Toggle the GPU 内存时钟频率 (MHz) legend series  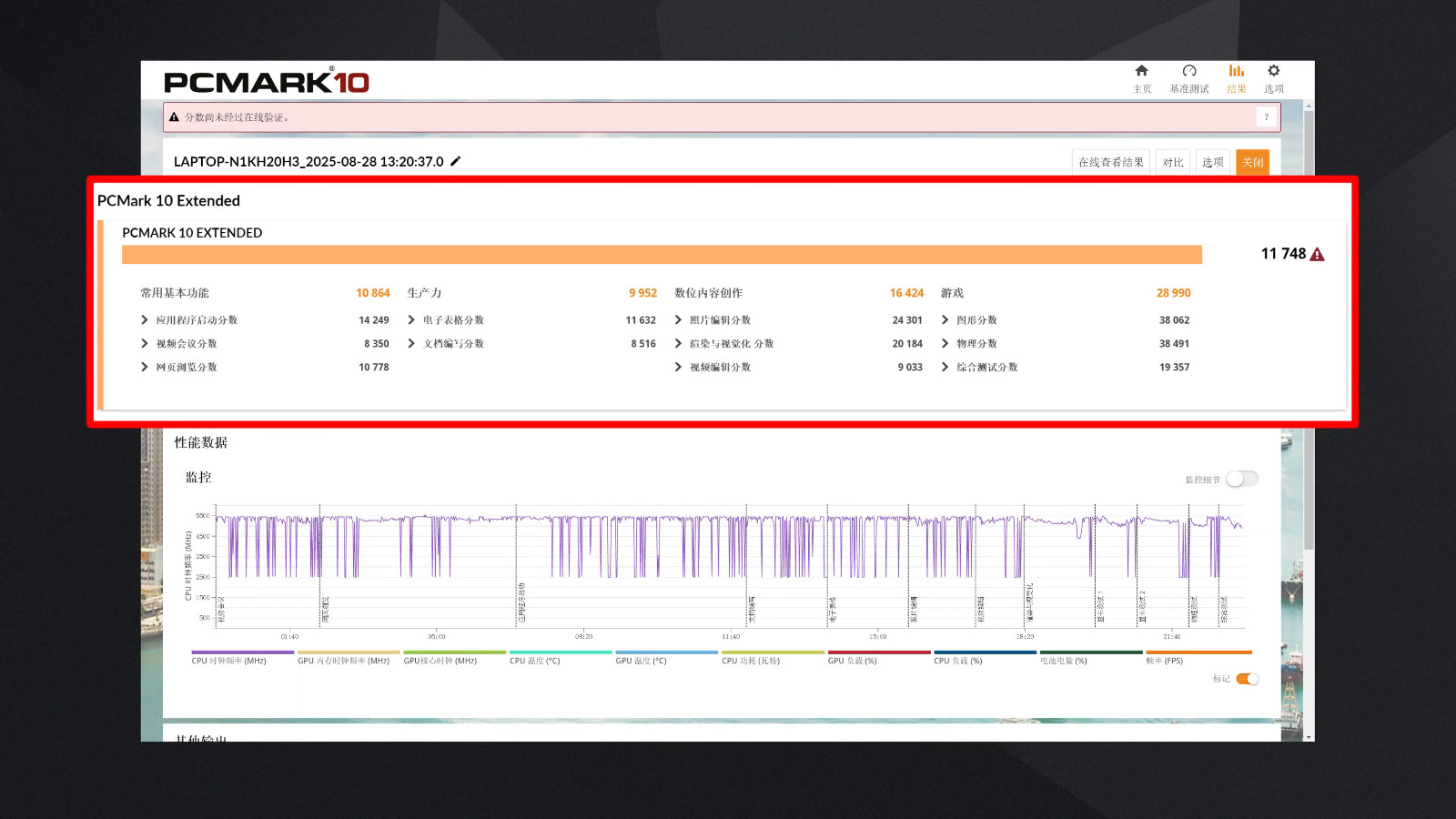[x=349, y=658]
